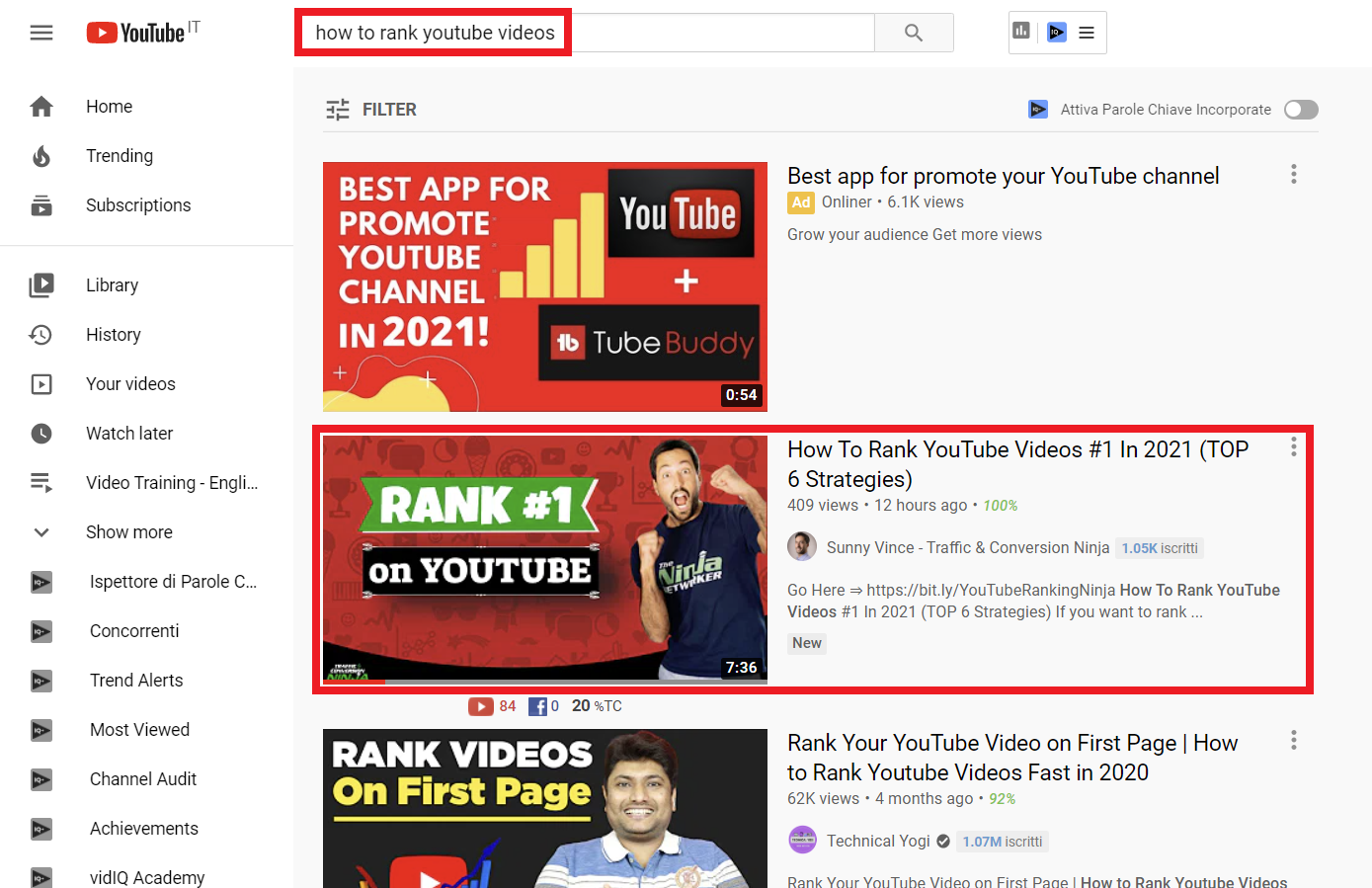Open options for Rank Your YouTube Video result
Screen dimensions: 1372x888
click(x=1294, y=741)
